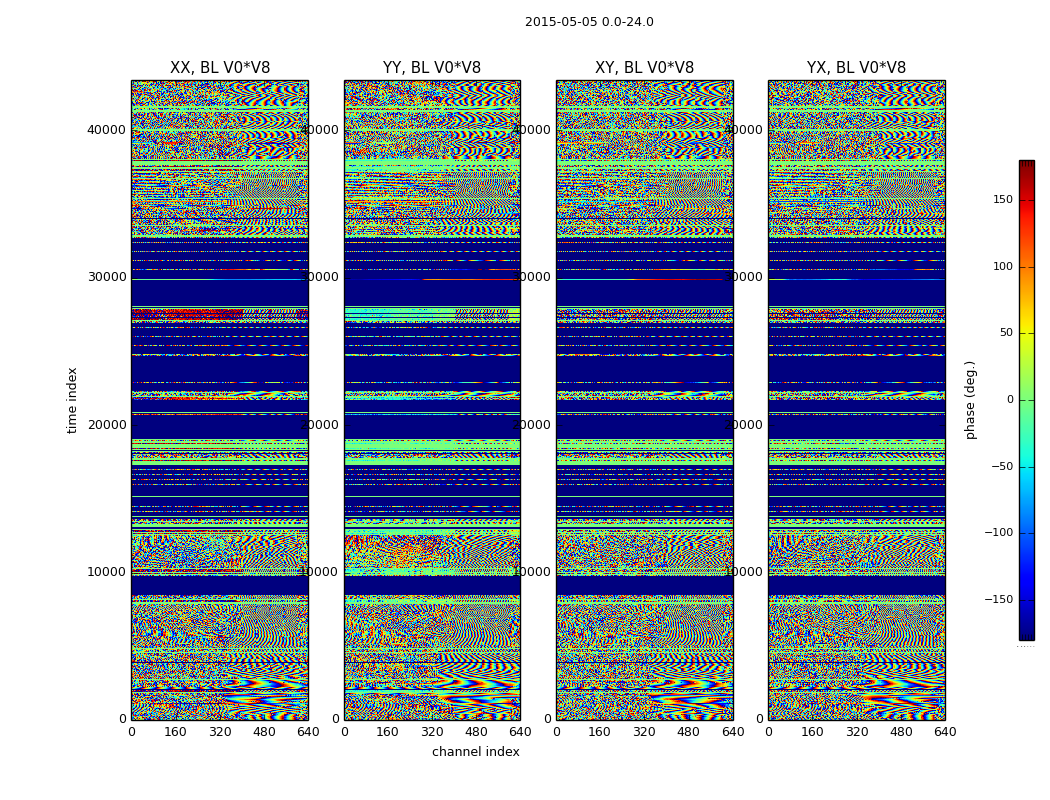Click the phase (deg.) colorbar label
The height and width of the screenshot is (800, 1050).
(x=970, y=400)
